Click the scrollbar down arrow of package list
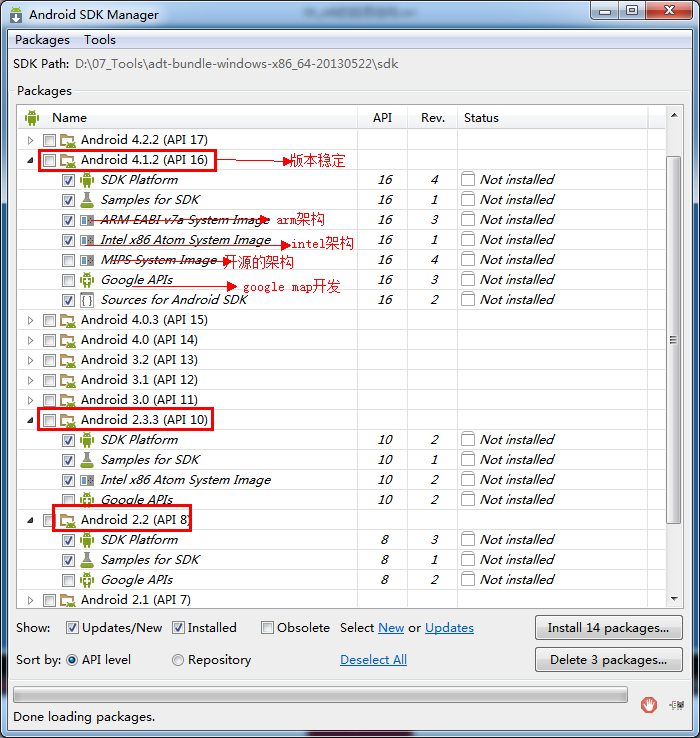The width and height of the screenshot is (700, 738). 674,599
